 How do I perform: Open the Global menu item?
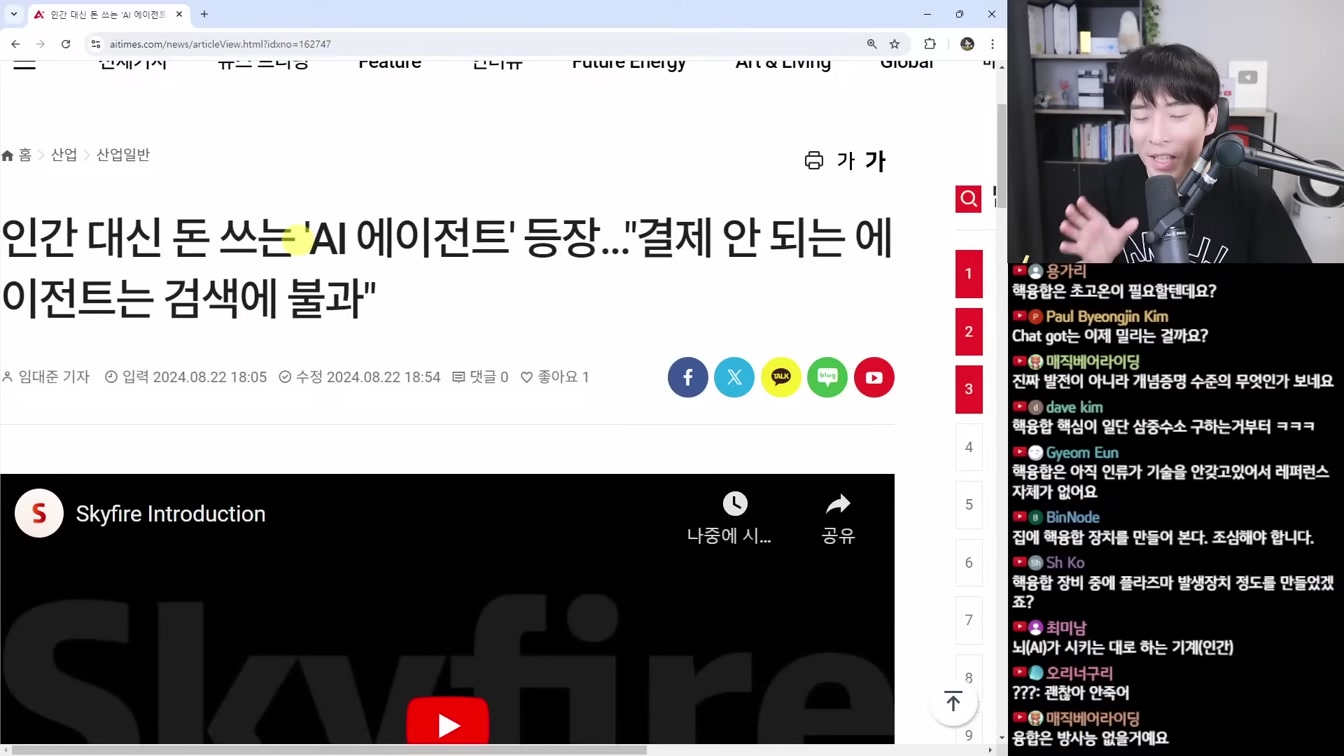[907, 64]
